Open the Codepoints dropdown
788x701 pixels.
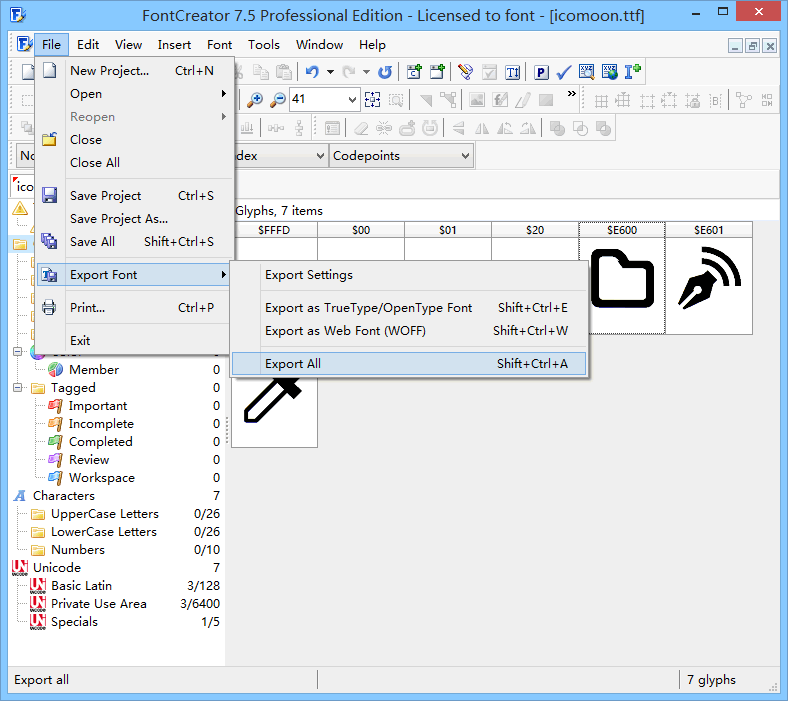point(401,156)
